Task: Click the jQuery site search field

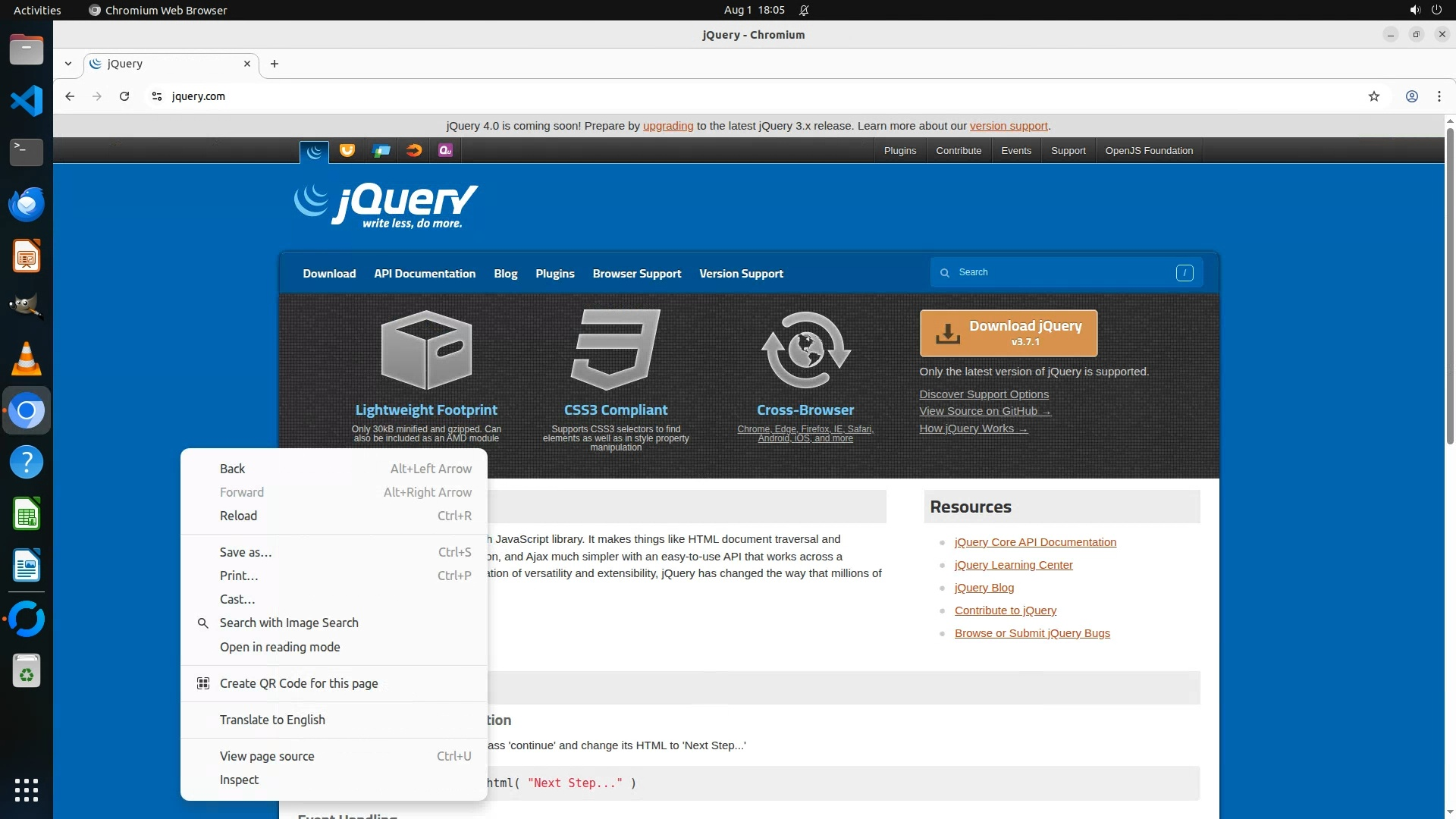Action: coord(1062,272)
